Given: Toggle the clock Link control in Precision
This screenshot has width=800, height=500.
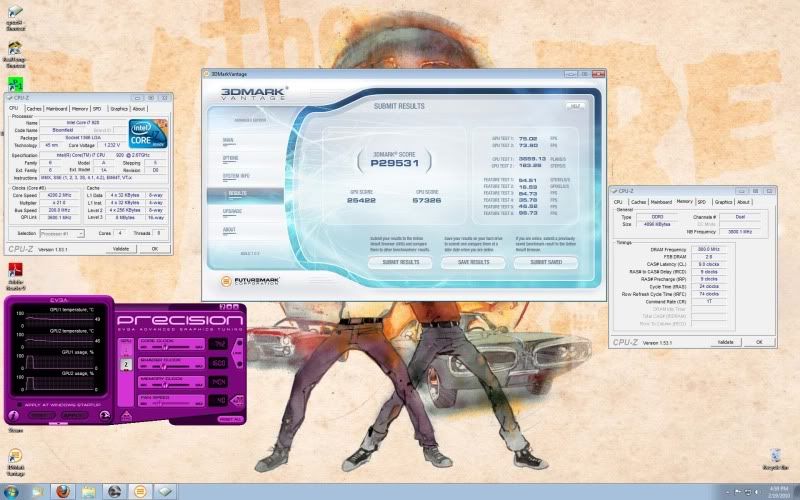Looking at the screenshot, I should tap(238, 353).
